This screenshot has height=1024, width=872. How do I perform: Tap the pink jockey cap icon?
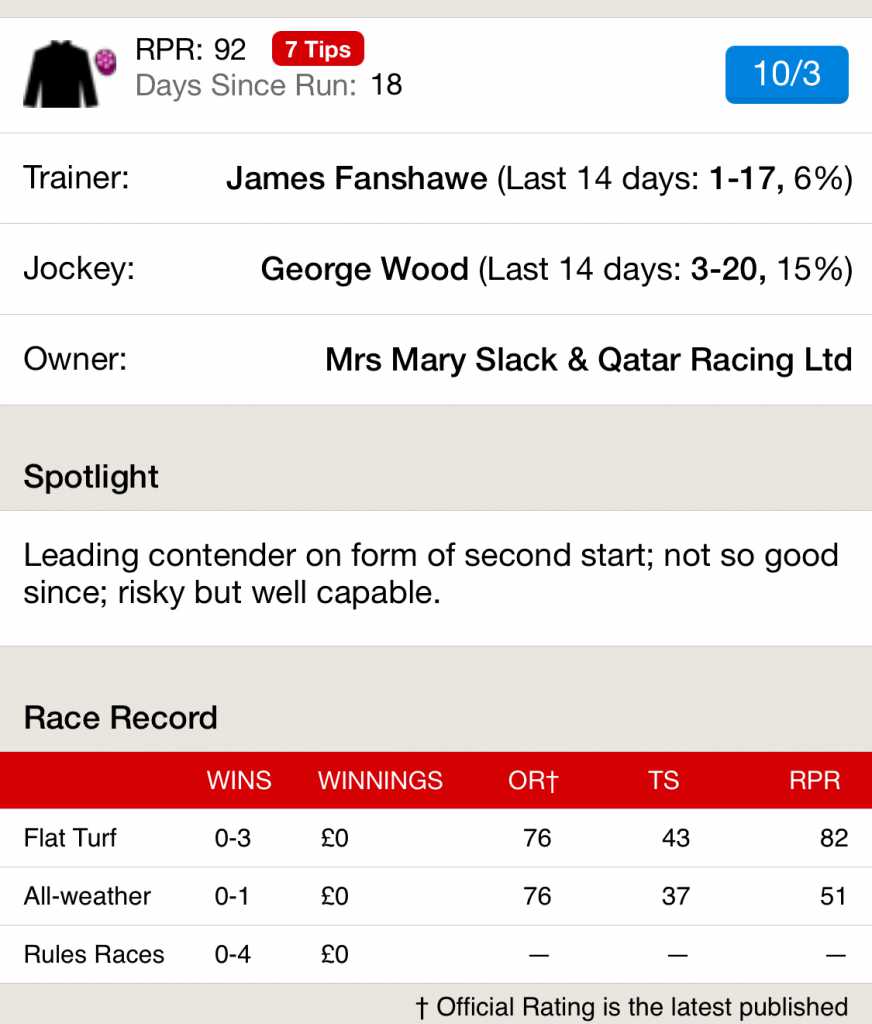(105, 63)
